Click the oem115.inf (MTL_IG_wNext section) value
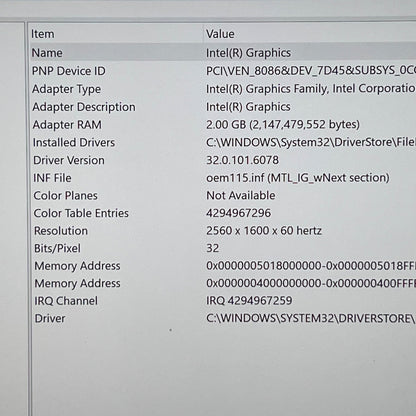This screenshot has width=416, height=416. coord(298,178)
